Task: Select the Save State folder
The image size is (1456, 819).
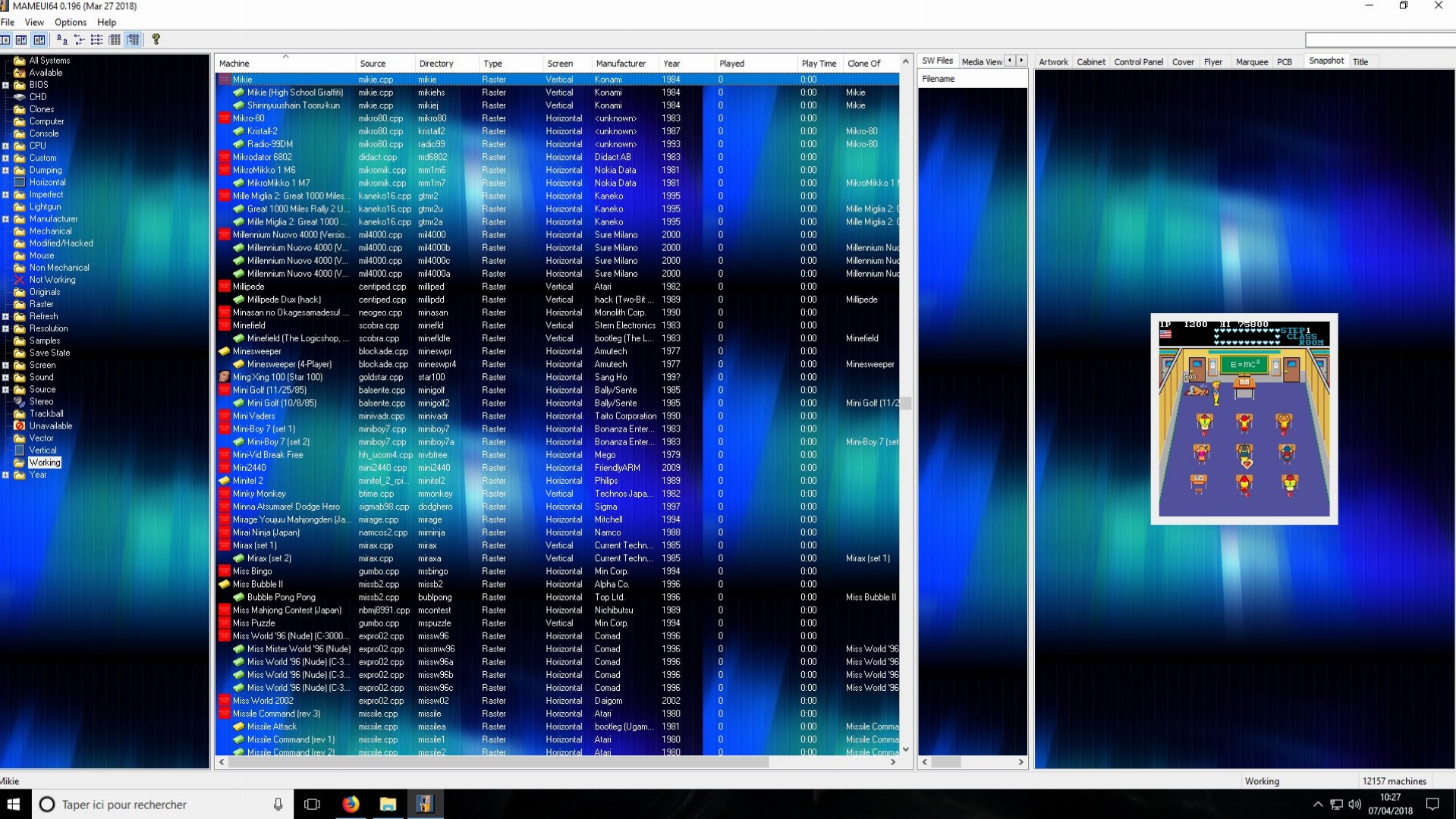Action: [49, 353]
